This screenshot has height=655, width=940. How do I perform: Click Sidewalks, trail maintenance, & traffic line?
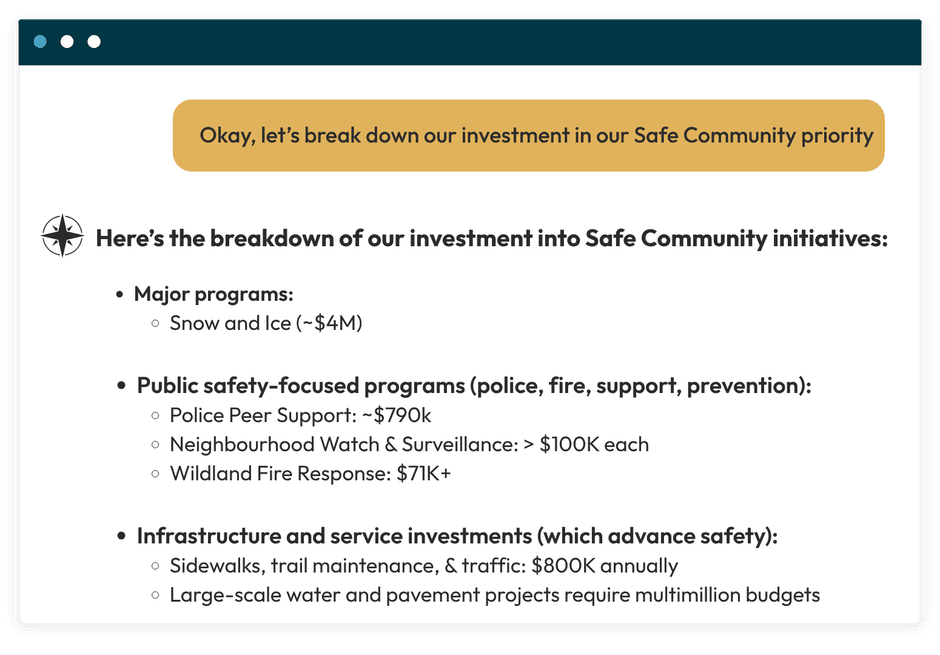point(423,566)
